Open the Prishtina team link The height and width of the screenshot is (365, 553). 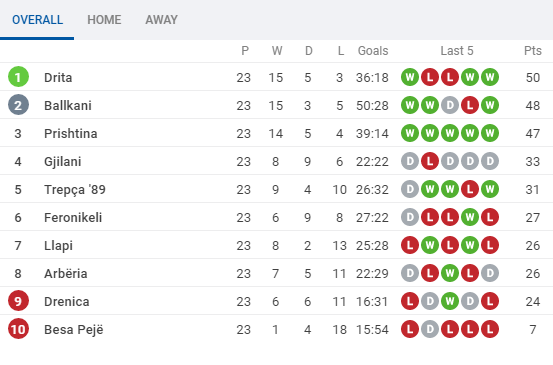(x=71, y=133)
